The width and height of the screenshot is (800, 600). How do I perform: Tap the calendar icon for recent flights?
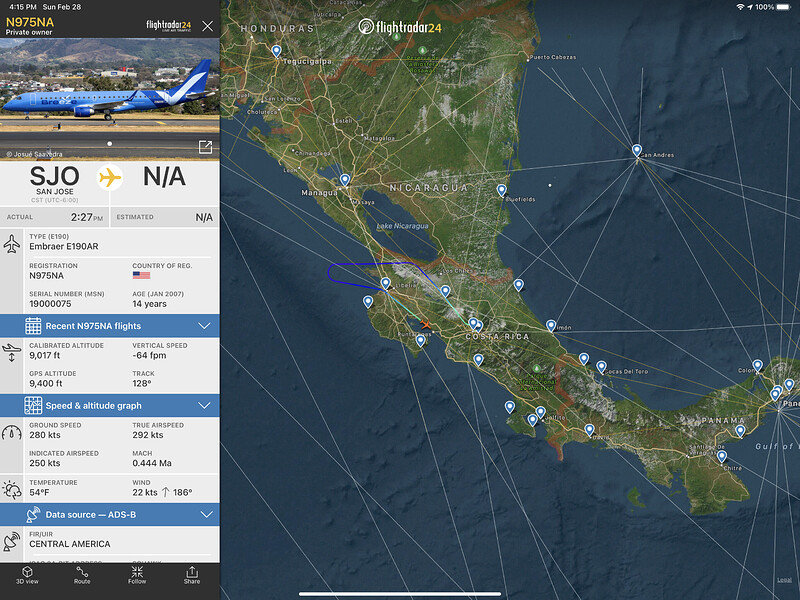[x=33, y=326]
